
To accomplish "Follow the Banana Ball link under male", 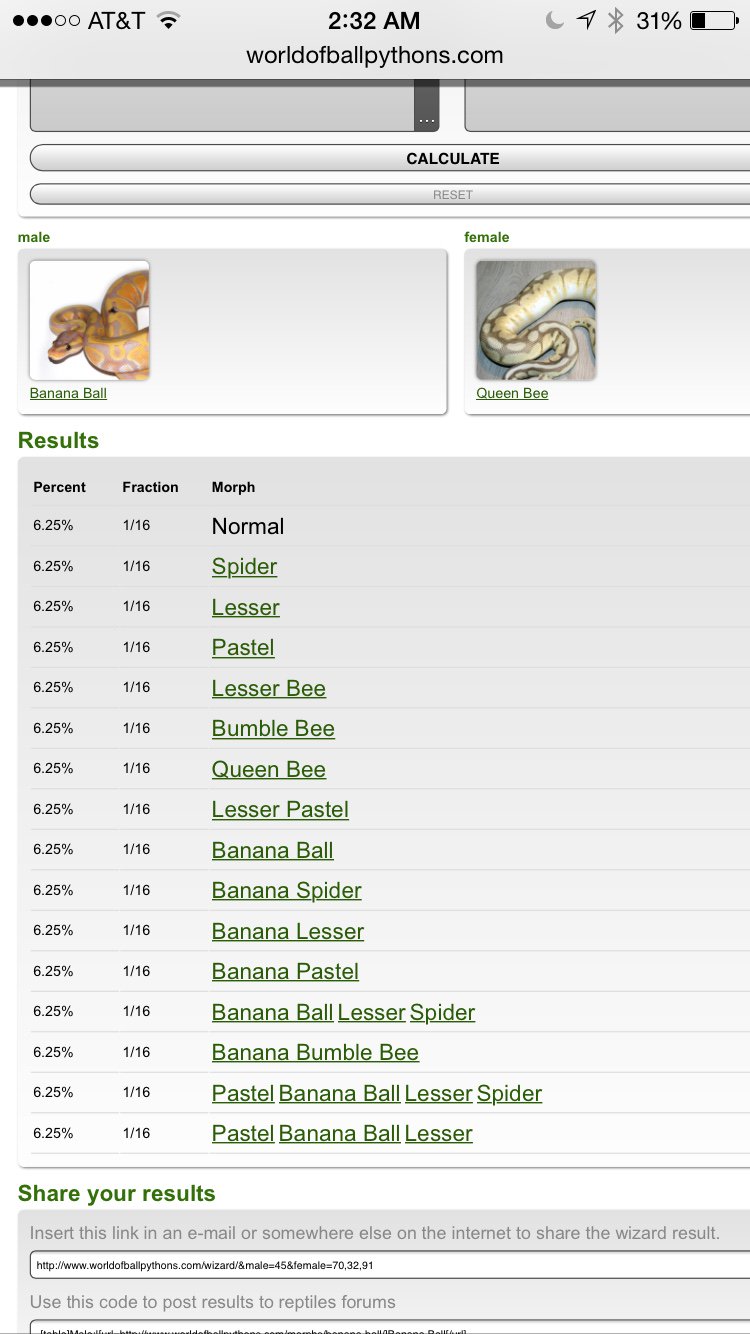I will tap(68, 393).
